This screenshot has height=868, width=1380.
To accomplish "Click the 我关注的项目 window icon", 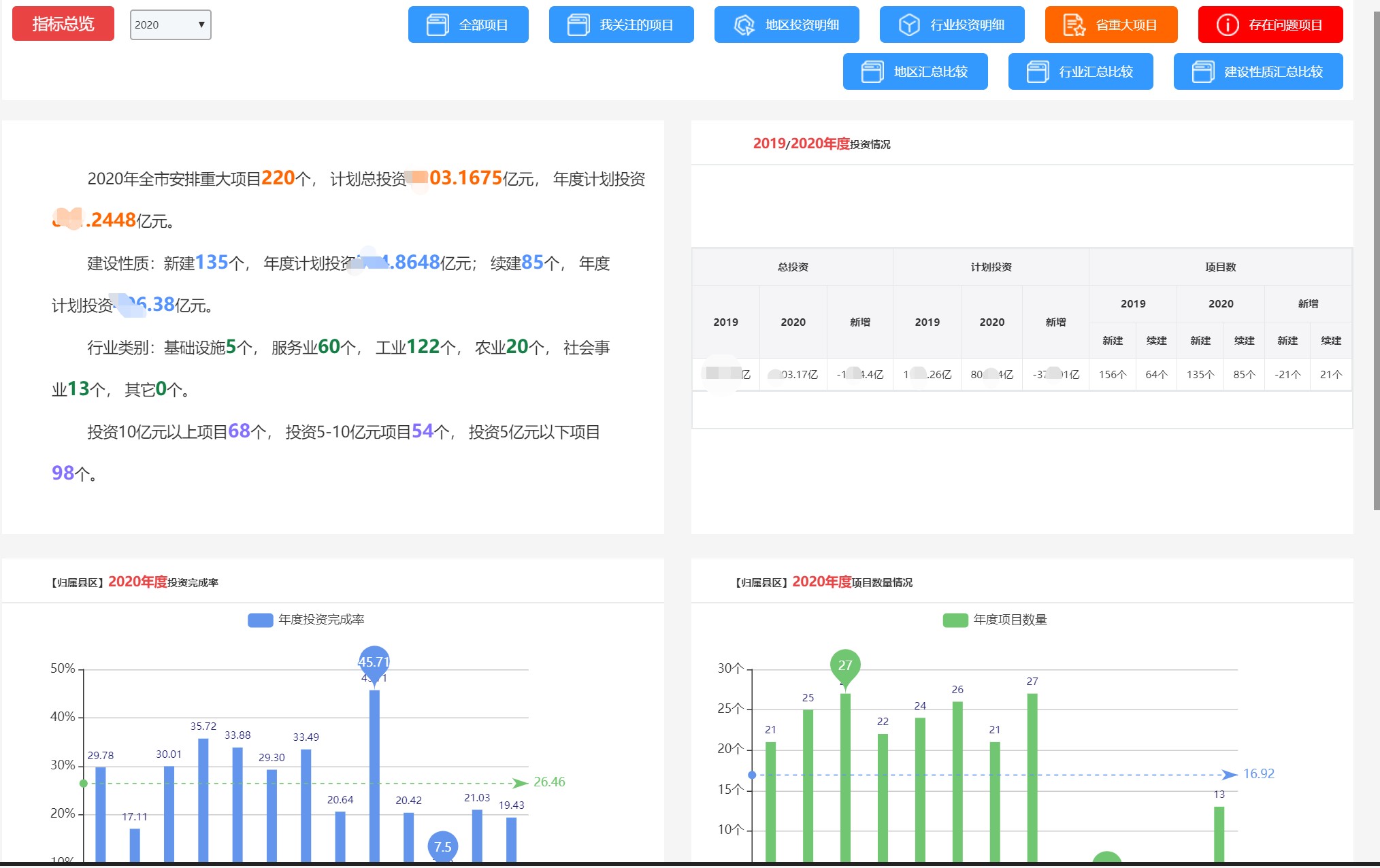I will pyautogui.click(x=578, y=25).
